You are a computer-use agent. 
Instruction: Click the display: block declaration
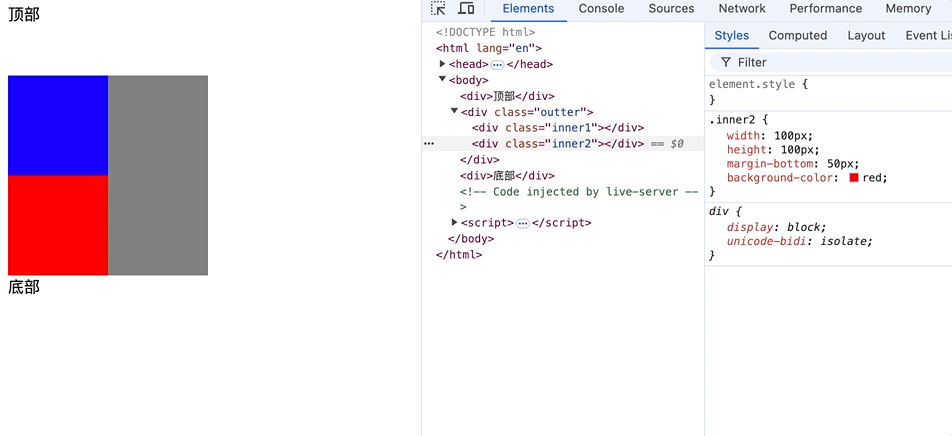point(777,227)
